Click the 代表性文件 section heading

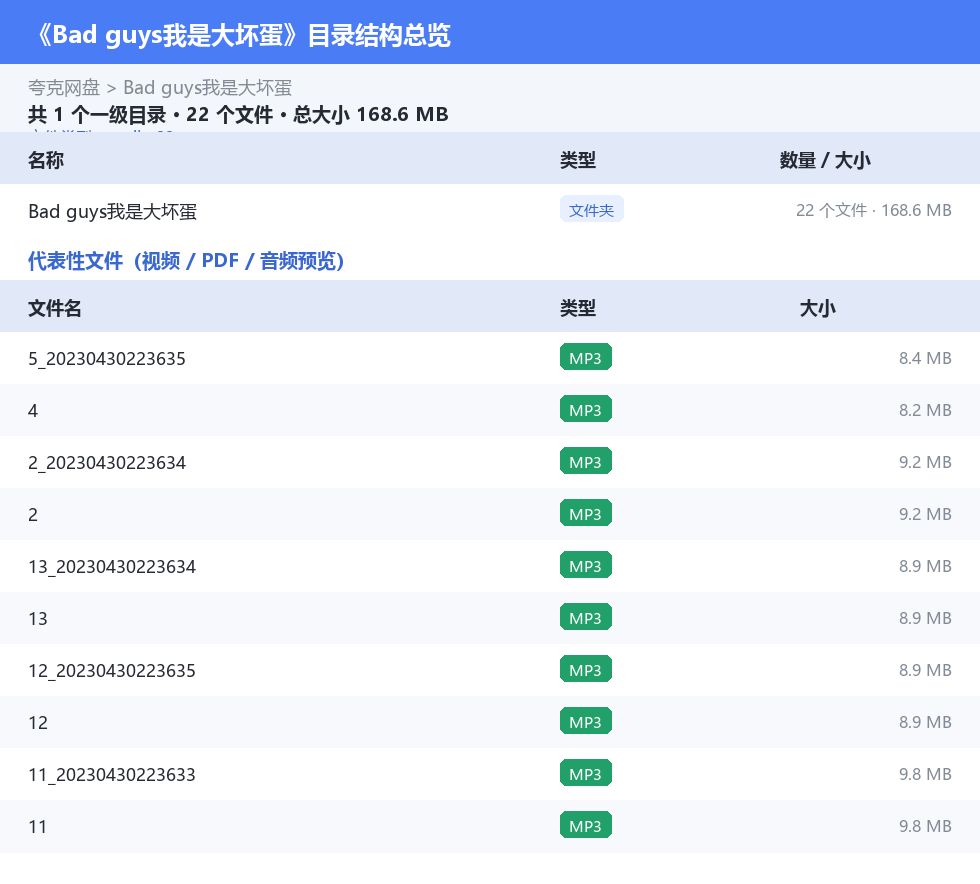tap(186, 261)
